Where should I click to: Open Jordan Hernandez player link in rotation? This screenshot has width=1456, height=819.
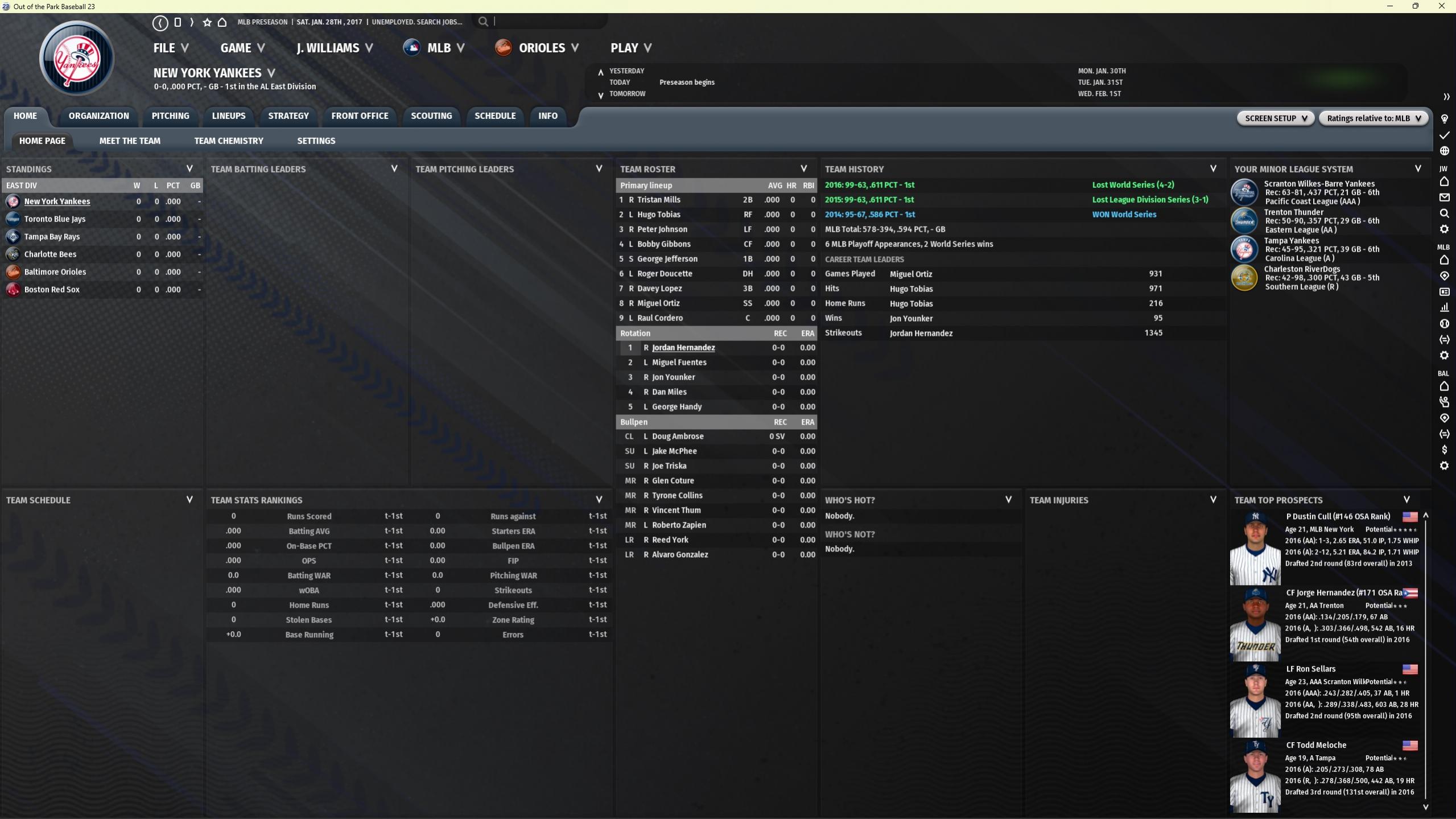pos(683,348)
